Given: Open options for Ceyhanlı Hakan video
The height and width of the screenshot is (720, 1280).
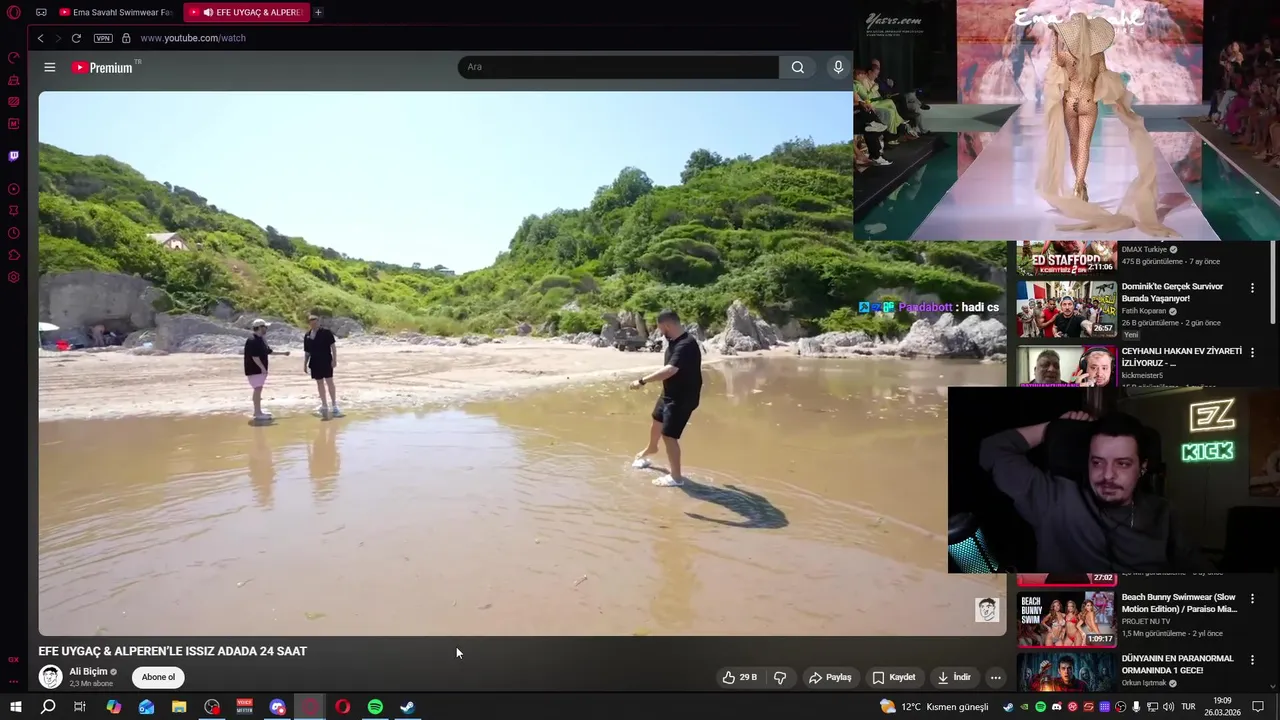Looking at the screenshot, I should point(1252,352).
